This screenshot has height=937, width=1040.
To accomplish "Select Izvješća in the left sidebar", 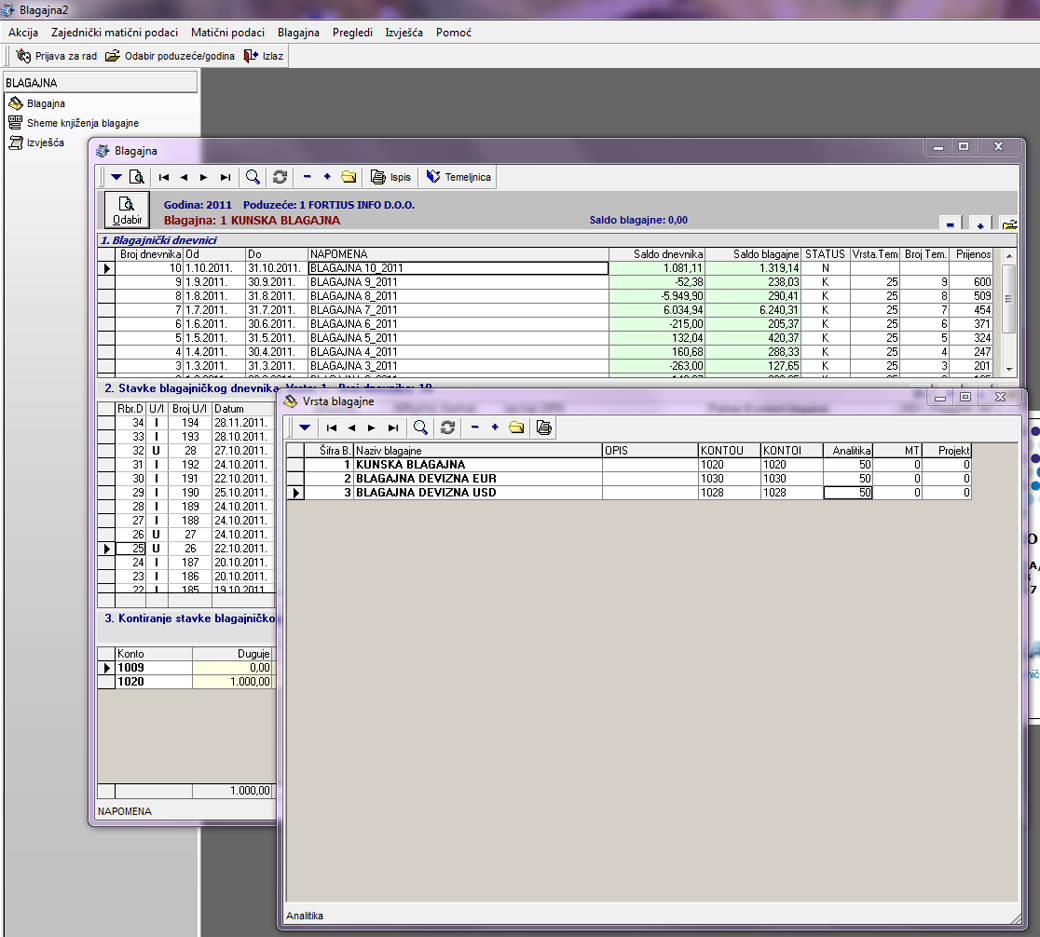I will click(x=36, y=143).
